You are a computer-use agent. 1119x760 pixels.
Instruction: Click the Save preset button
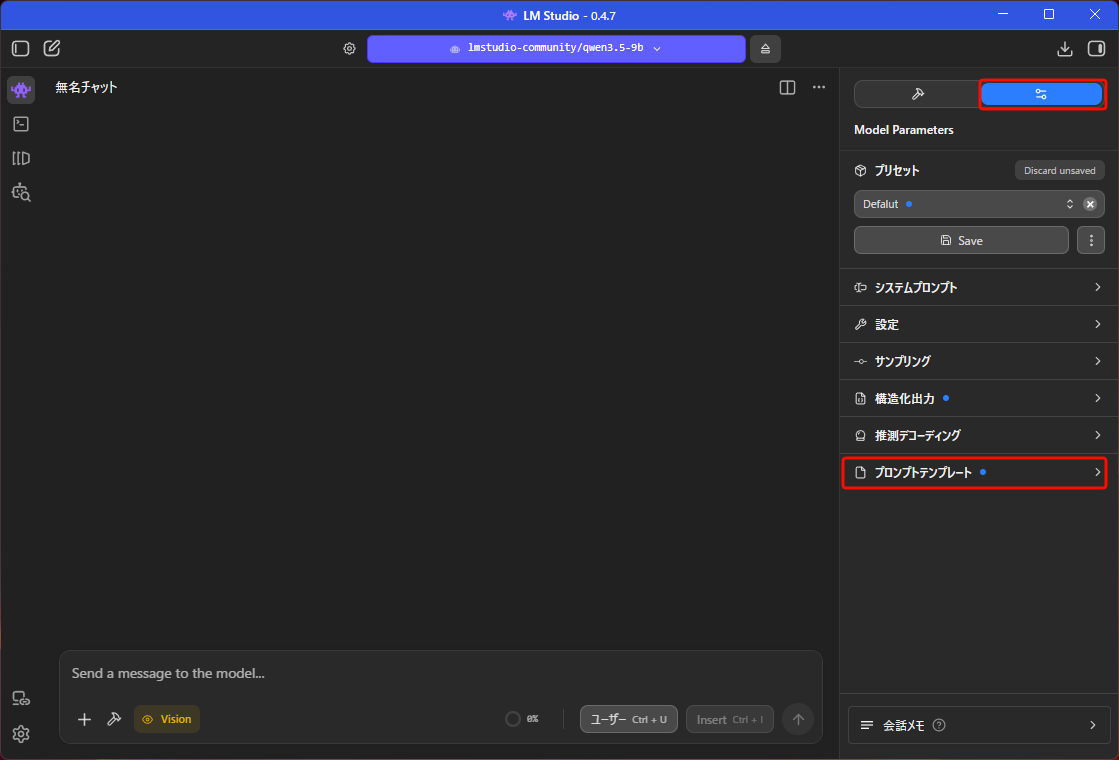click(x=961, y=240)
